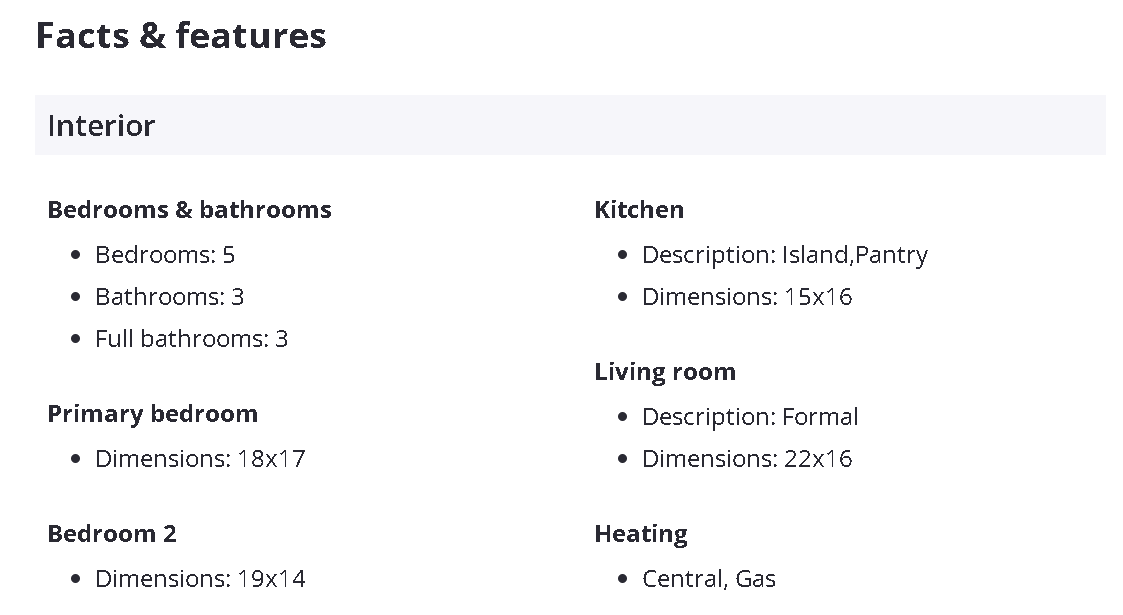Click the Living room subheading

point(665,372)
